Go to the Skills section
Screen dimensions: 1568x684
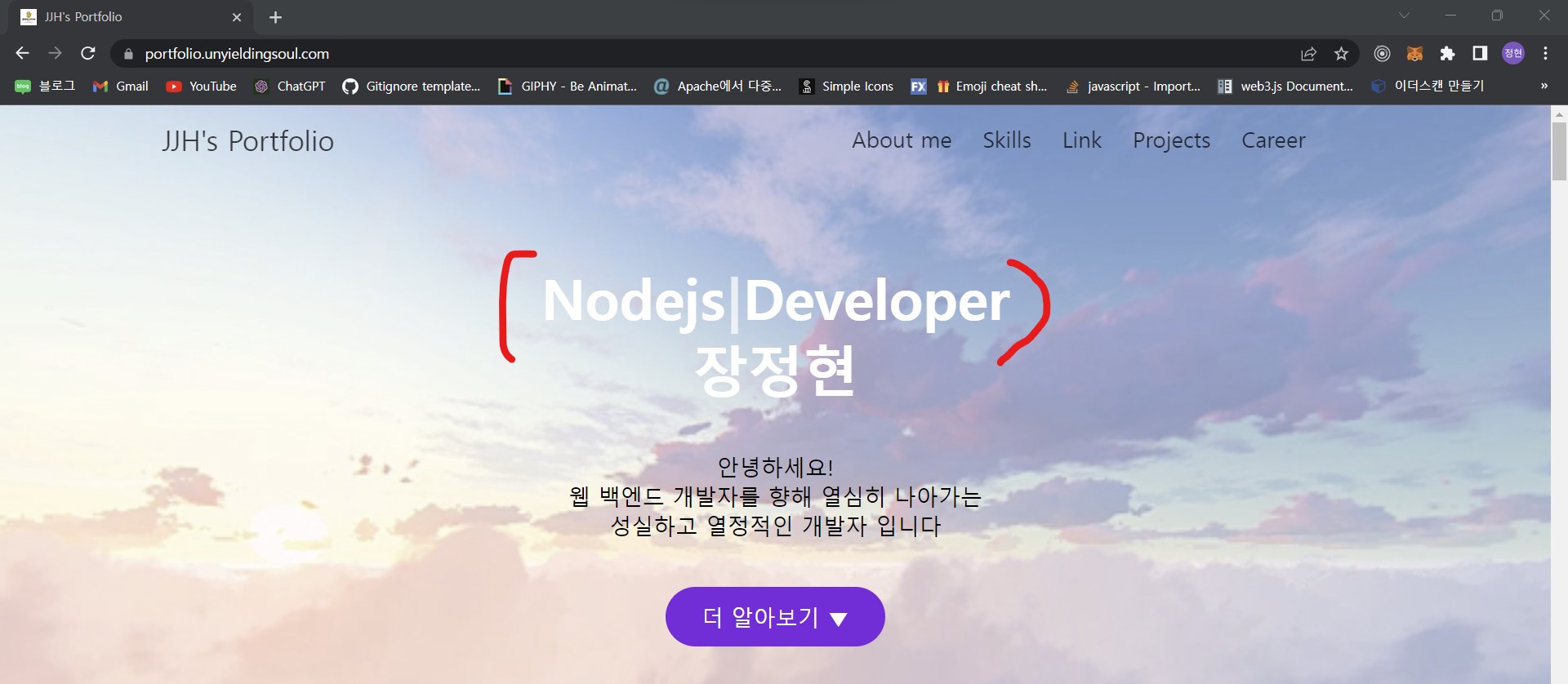pyautogui.click(x=1007, y=140)
